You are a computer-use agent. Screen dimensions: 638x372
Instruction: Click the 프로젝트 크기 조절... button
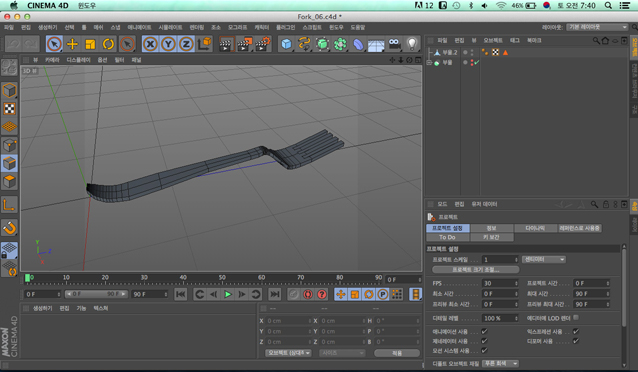tap(475, 269)
